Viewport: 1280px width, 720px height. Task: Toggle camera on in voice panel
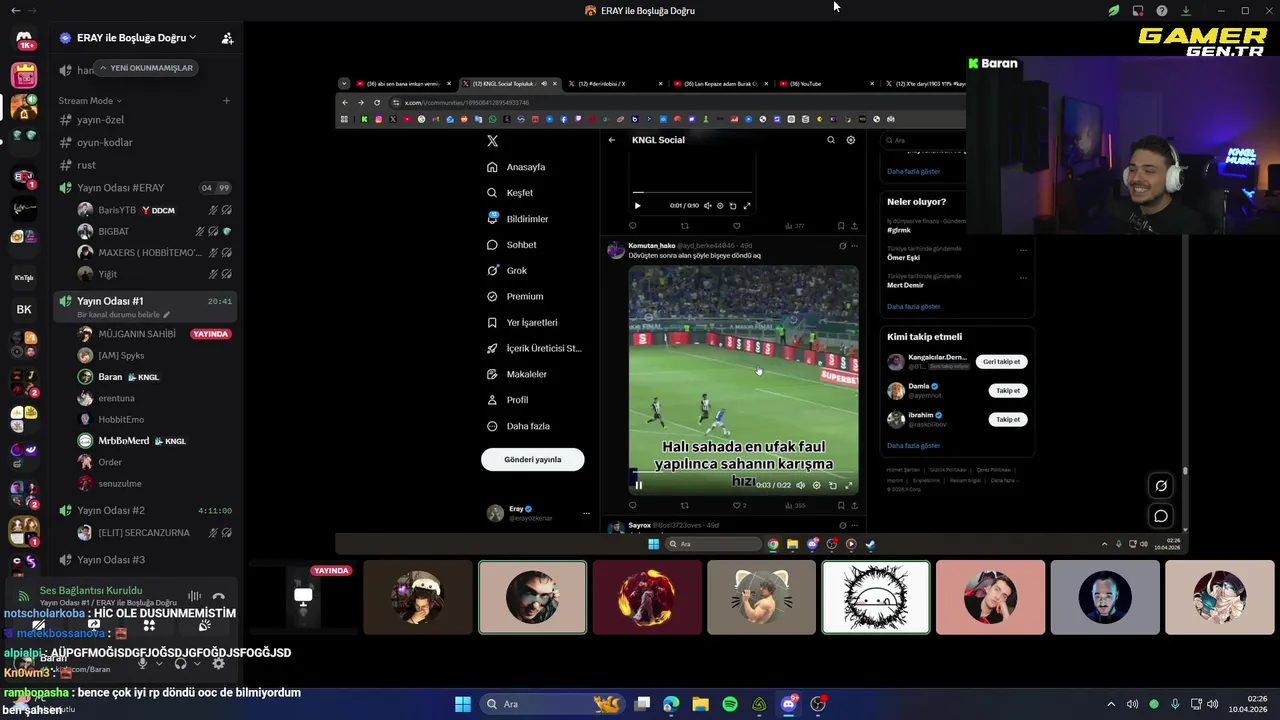point(39,626)
